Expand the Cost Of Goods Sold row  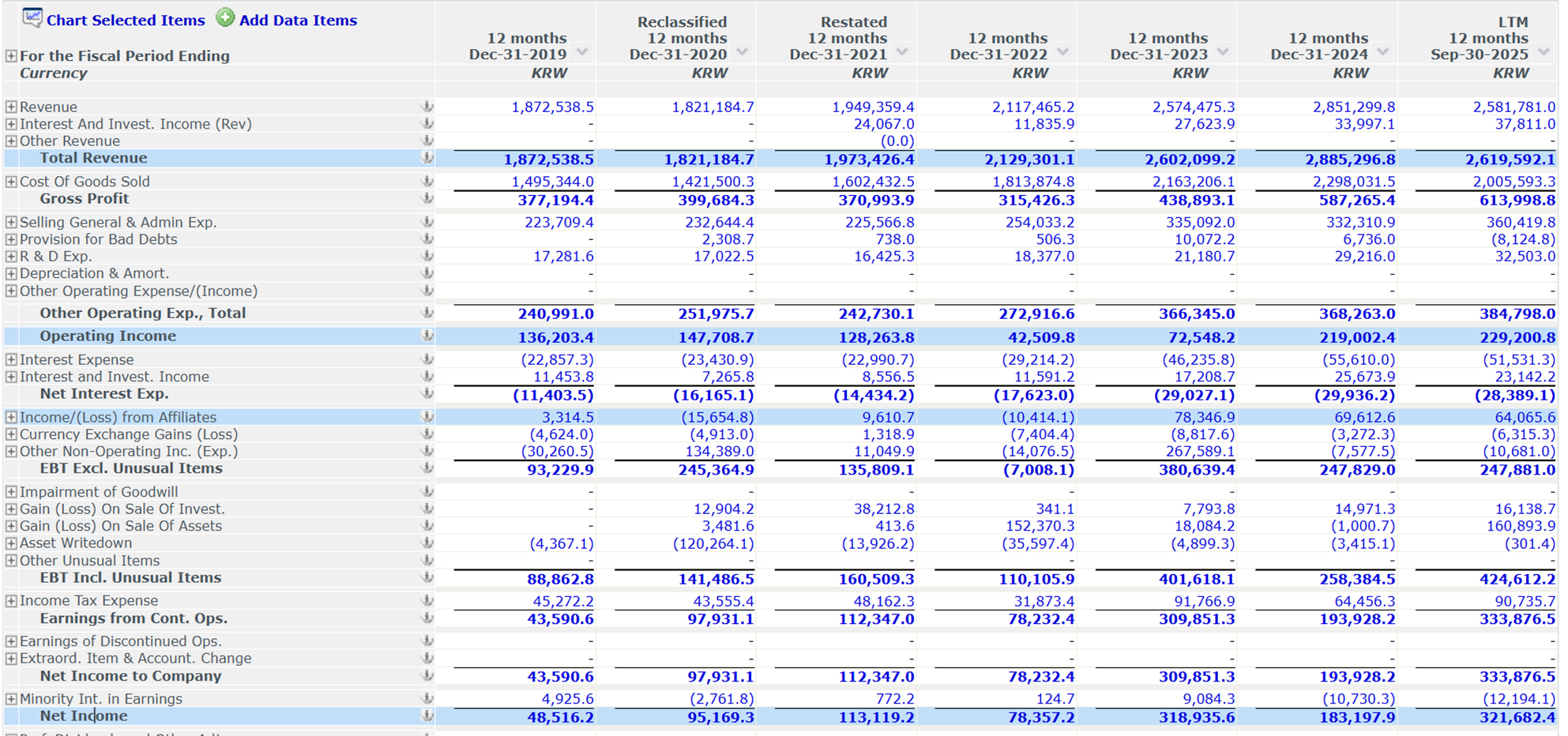[11, 182]
